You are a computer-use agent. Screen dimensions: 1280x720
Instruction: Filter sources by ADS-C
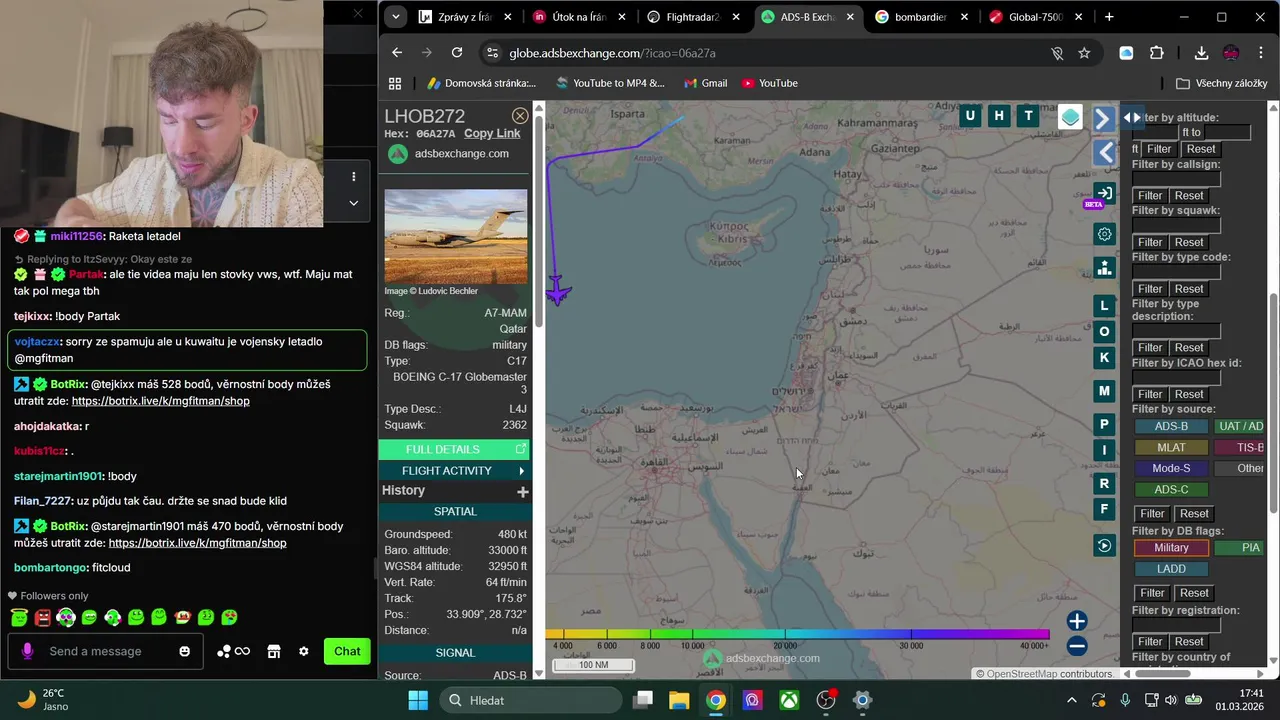(x=1171, y=489)
